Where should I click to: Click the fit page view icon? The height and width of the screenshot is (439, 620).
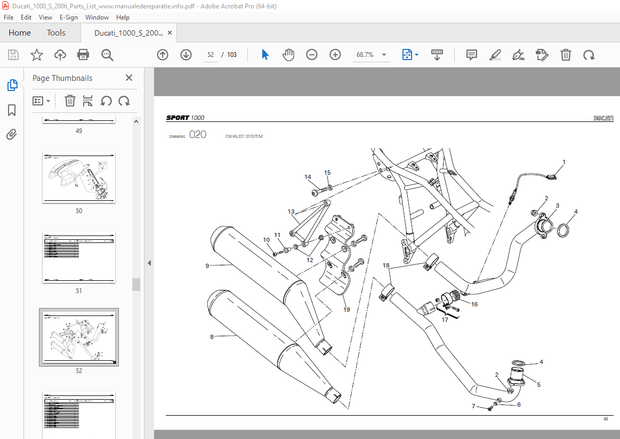407,55
